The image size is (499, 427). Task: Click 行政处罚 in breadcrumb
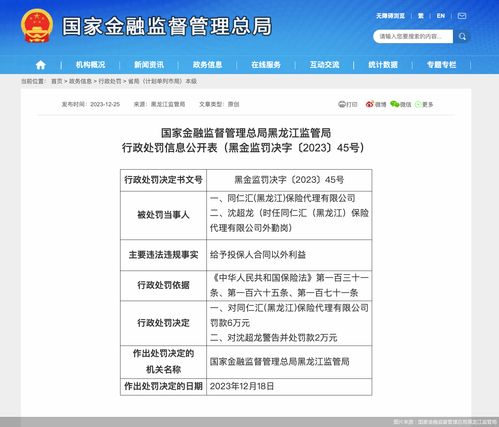[x=110, y=81]
